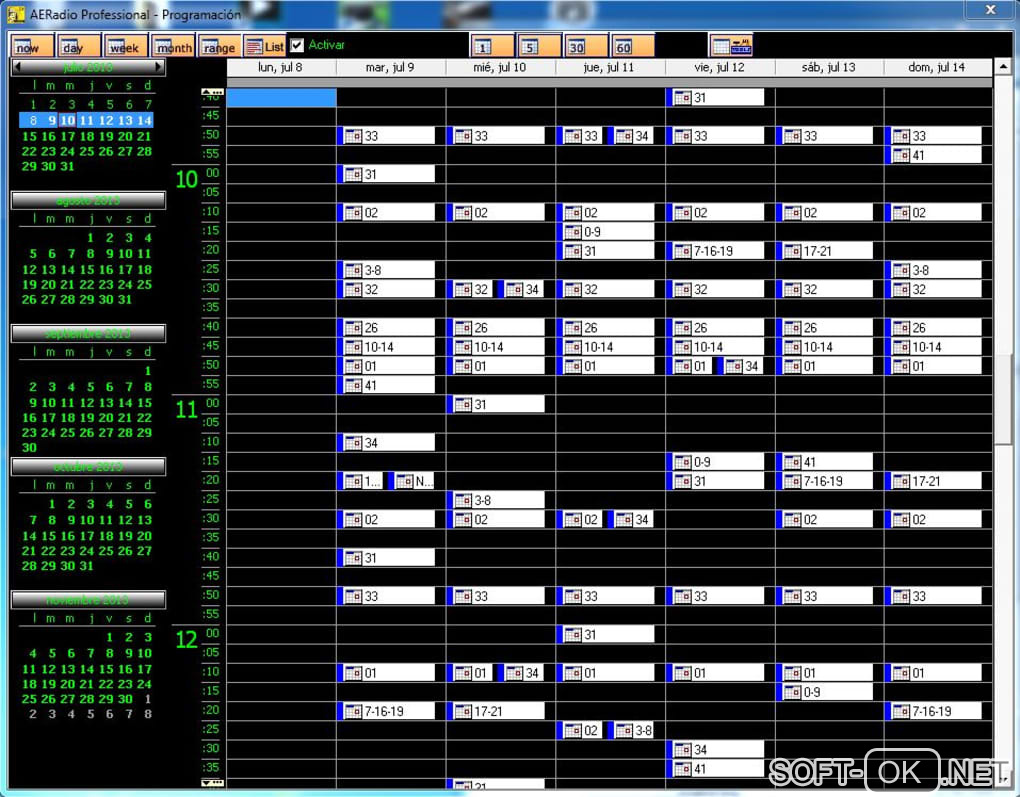Open event 17-21 on Wednesday at 12:20

[x=496, y=712]
